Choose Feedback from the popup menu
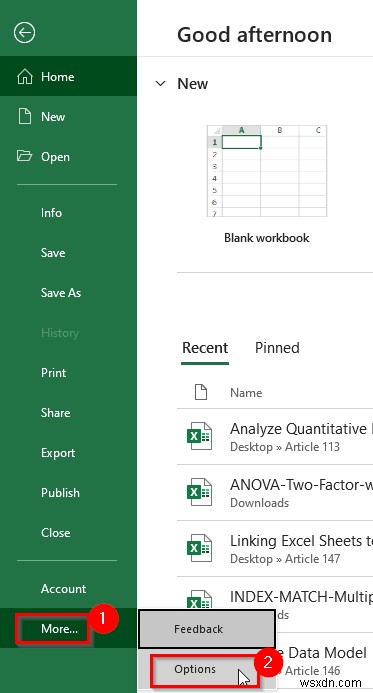The width and height of the screenshot is (373, 693). (207, 628)
